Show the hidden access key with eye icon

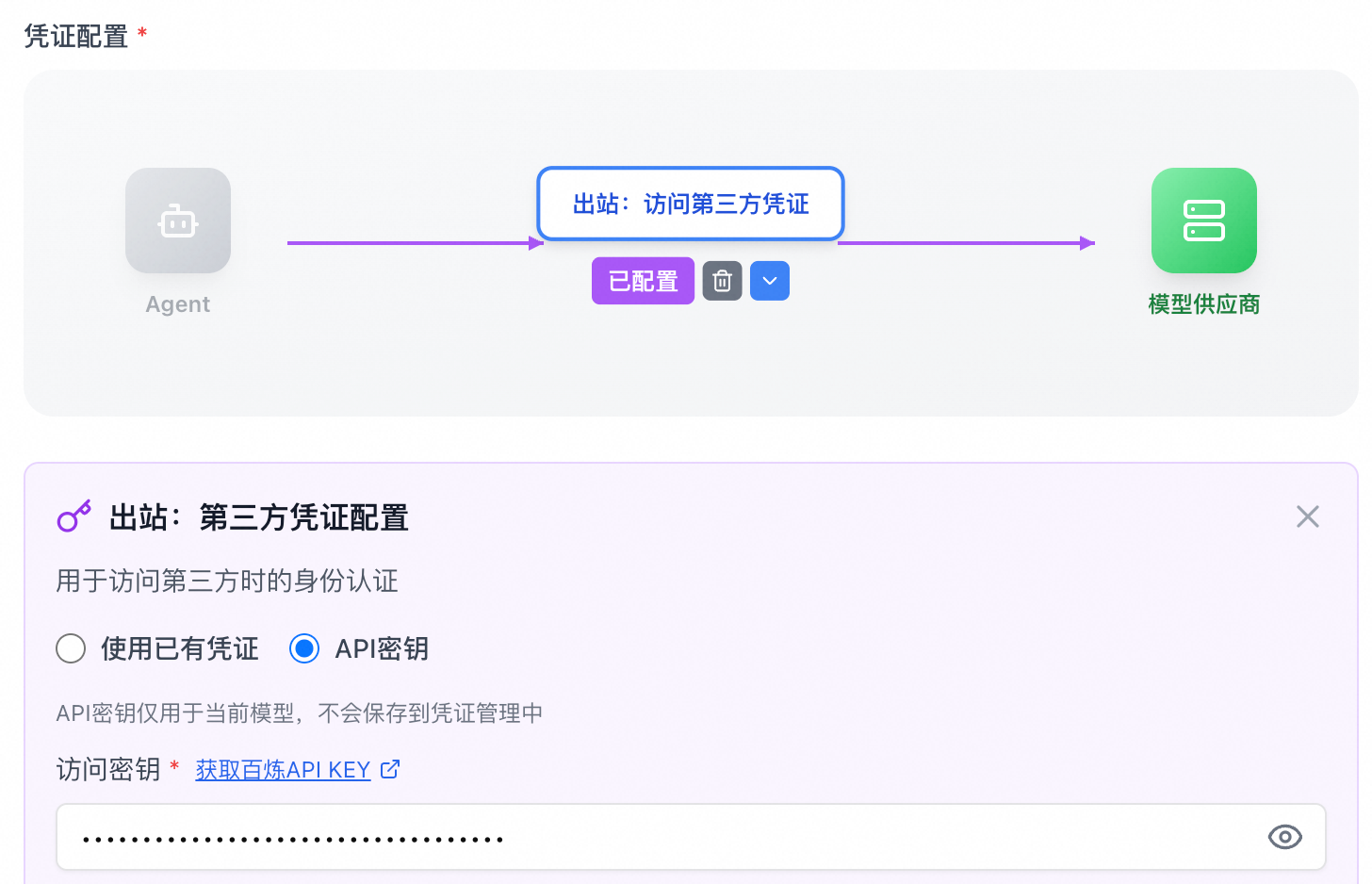pos(1284,837)
